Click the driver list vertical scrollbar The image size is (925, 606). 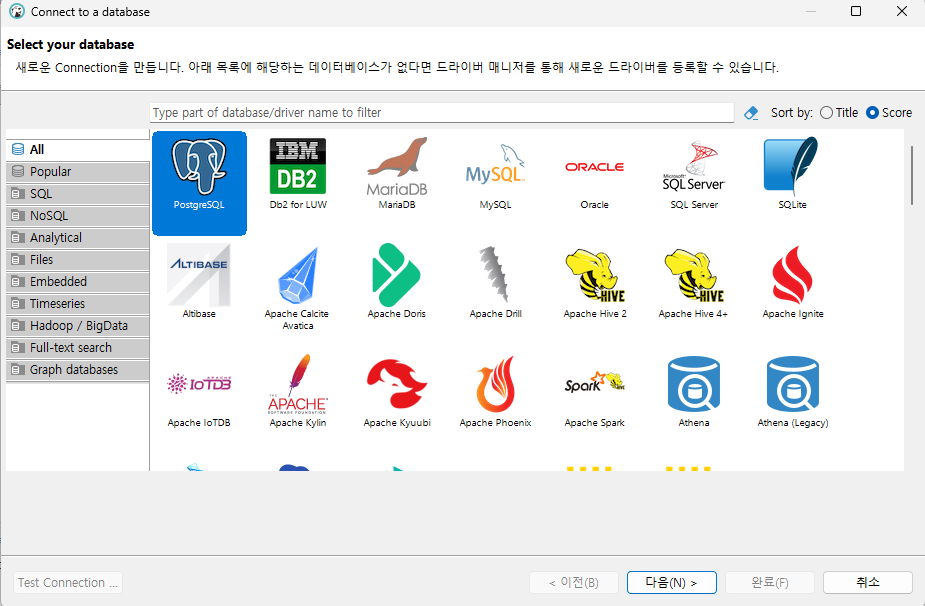coord(912,175)
